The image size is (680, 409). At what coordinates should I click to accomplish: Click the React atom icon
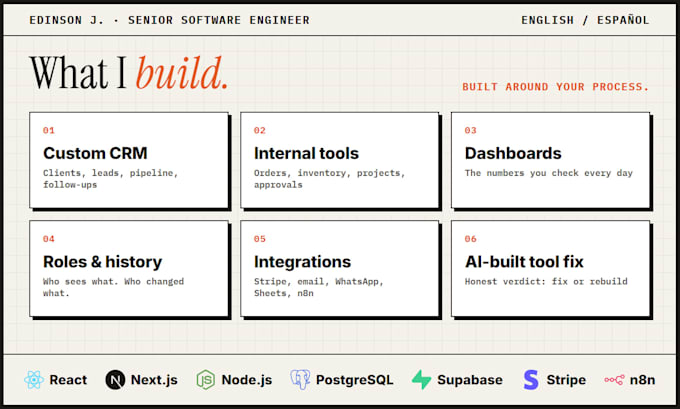click(34, 380)
